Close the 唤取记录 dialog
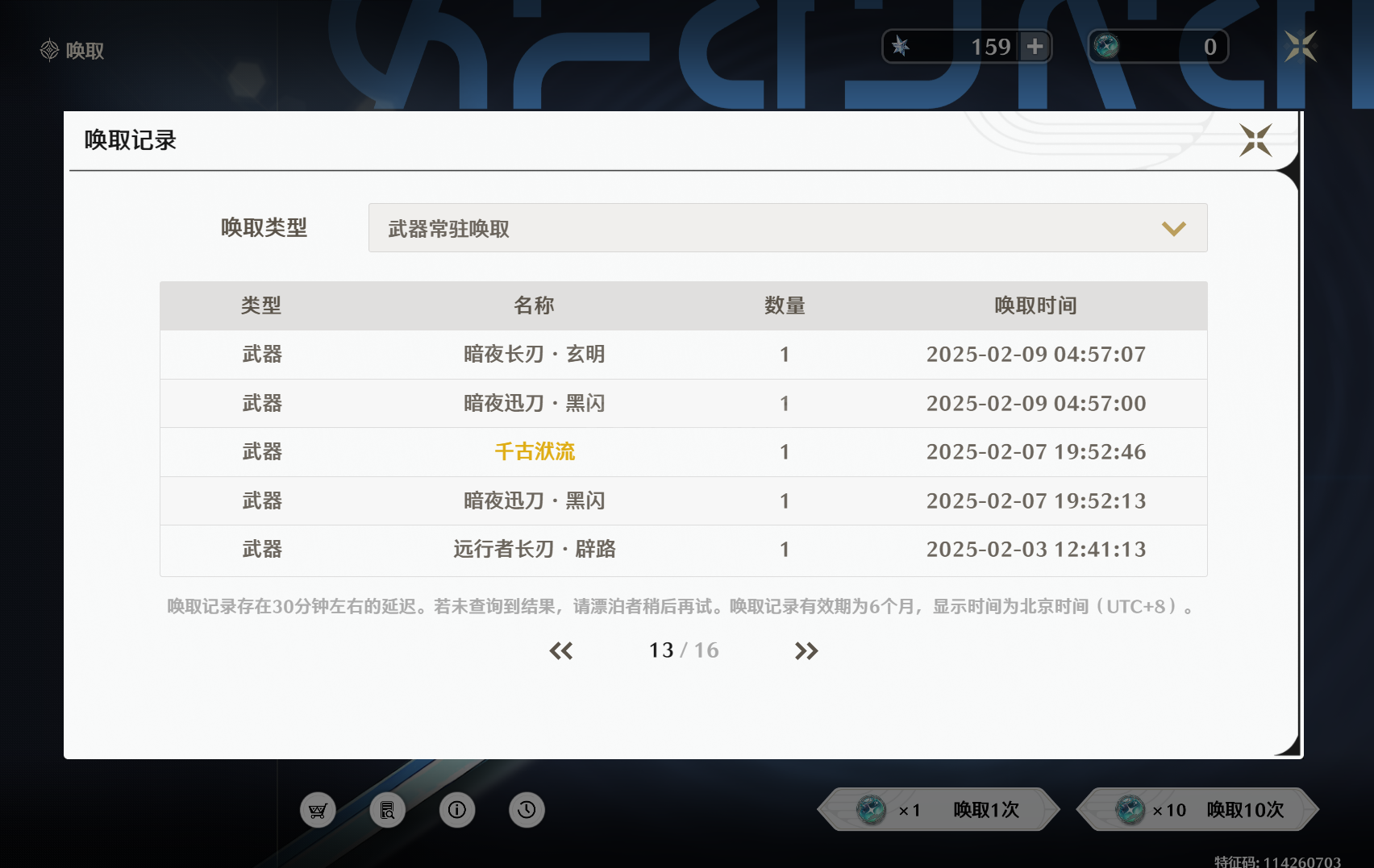This screenshot has height=868, width=1374. pyautogui.click(x=1255, y=140)
